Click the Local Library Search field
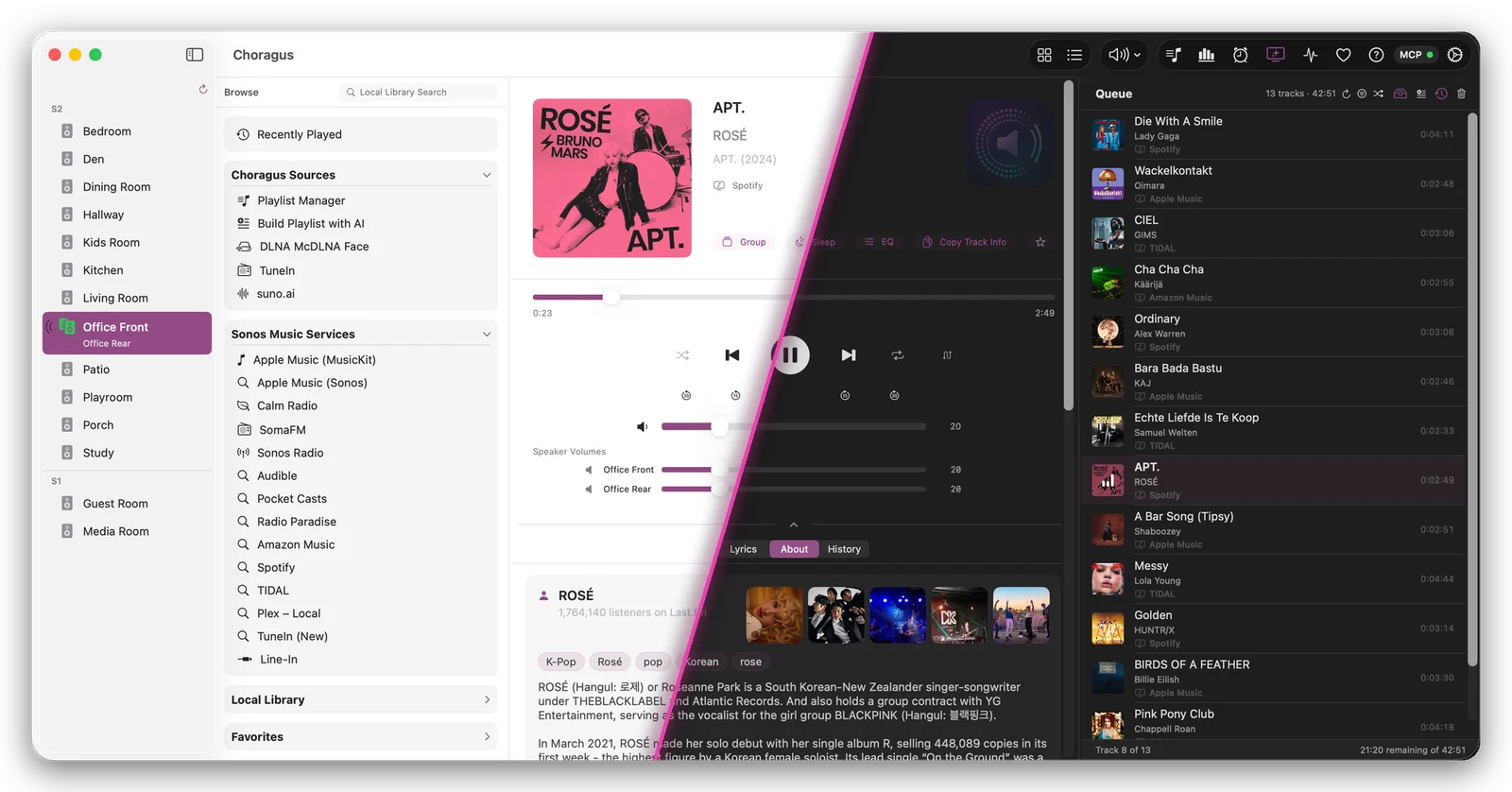This screenshot has height=792, width=1512. click(418, 92)
